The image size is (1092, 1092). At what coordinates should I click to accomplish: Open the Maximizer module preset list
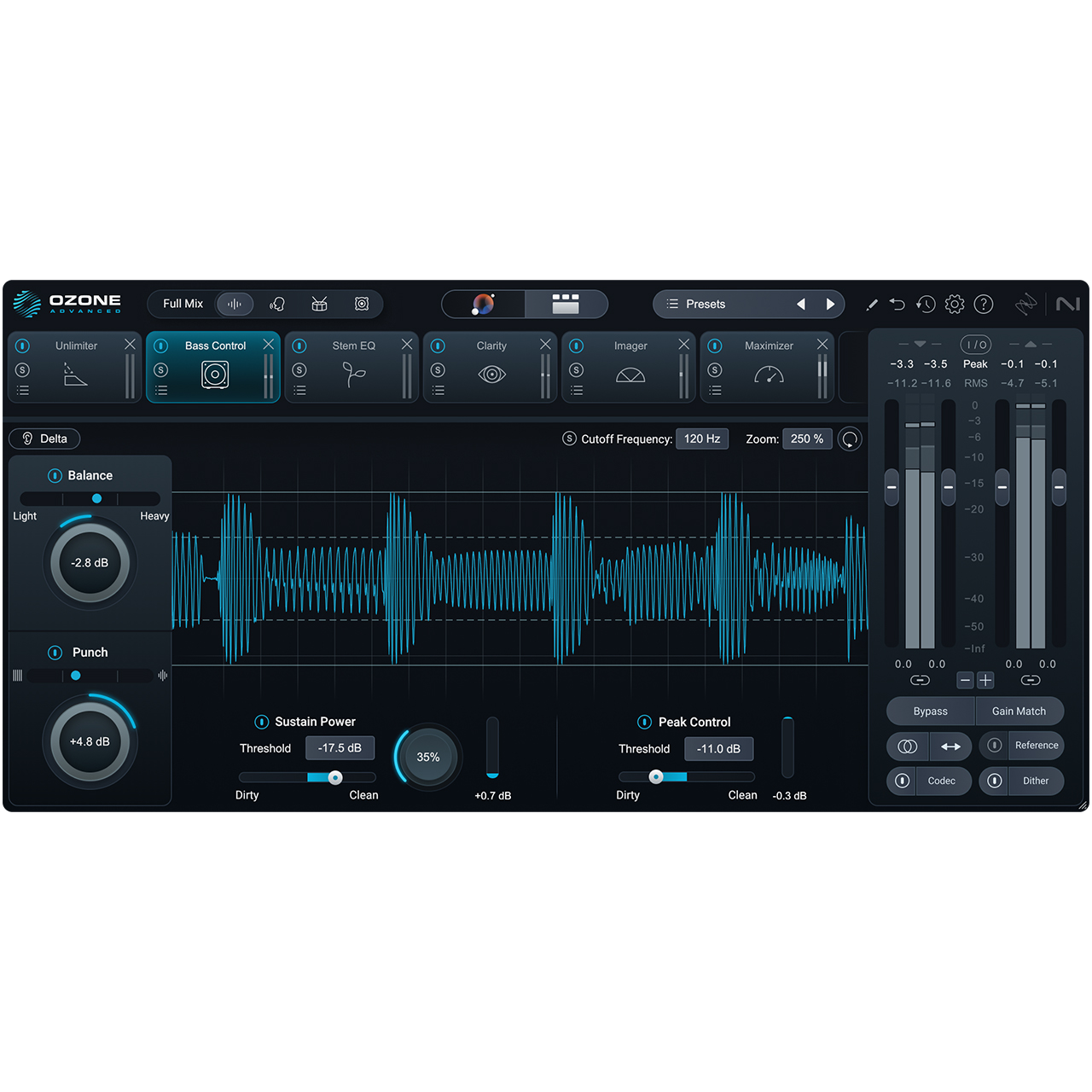point(715,391)
